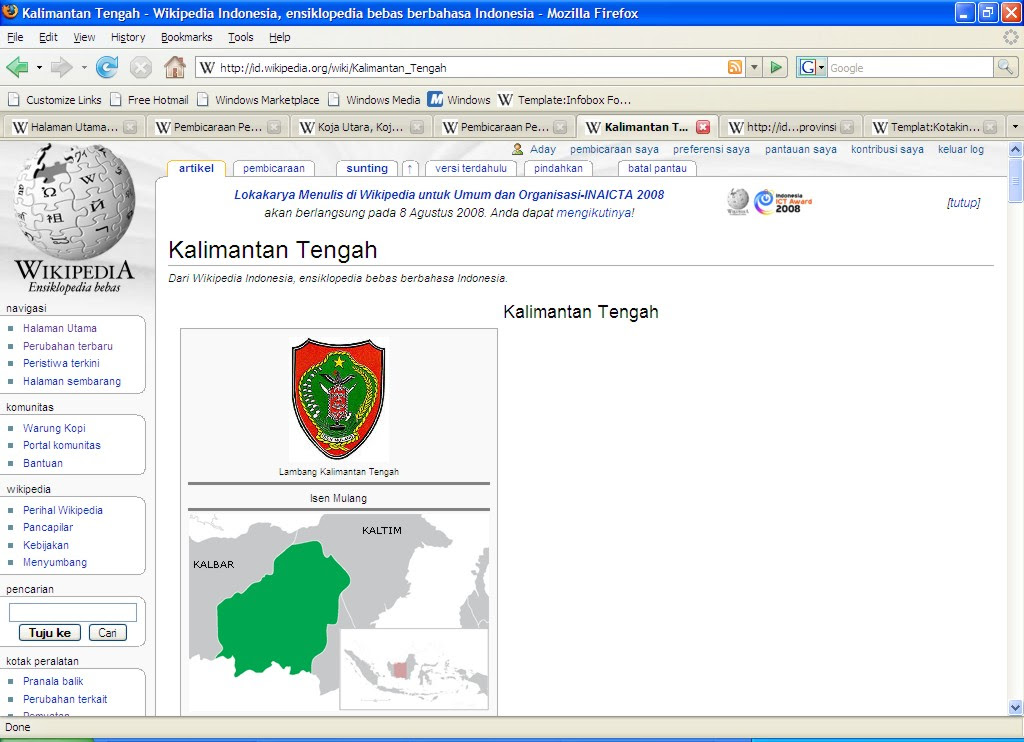This screenshot has width=1024, height=742.
Task: Open the View menu
Action: click(x=84, y=37)
